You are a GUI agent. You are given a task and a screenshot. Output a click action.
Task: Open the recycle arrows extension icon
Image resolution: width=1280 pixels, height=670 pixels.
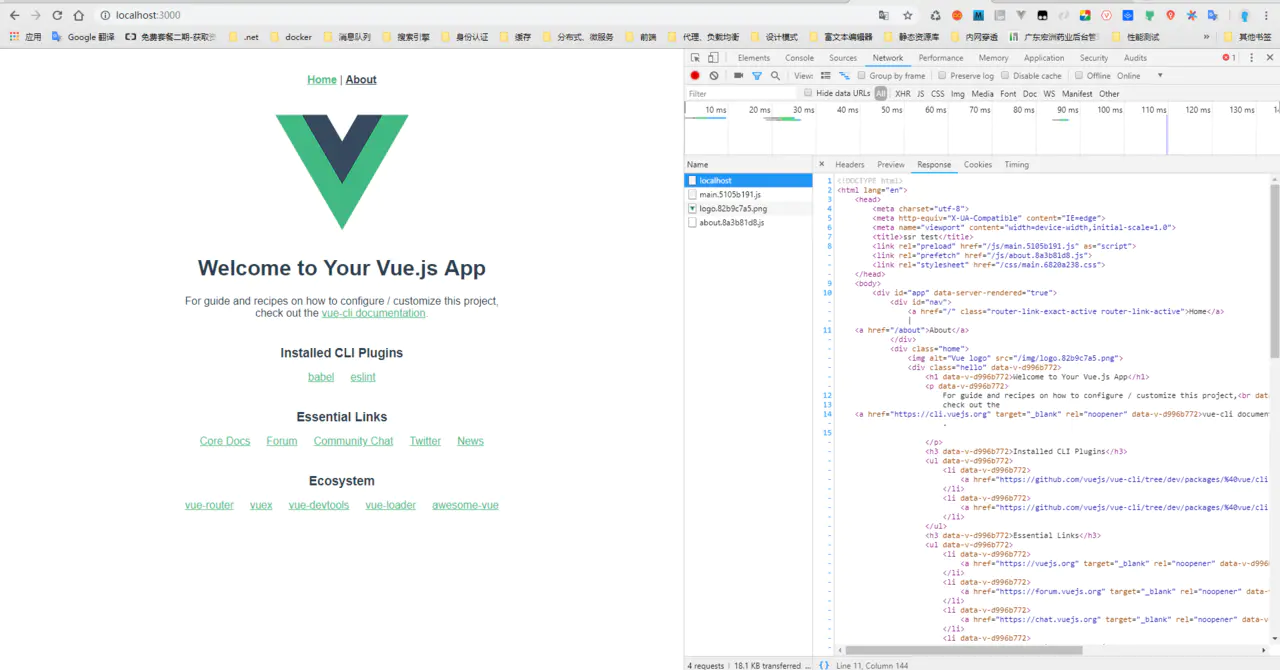coord(935,15)
